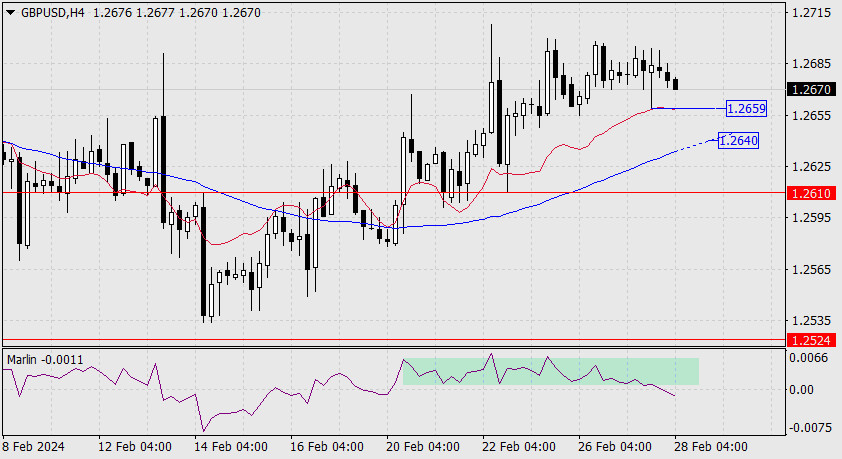Select the GBPUSD,H4 chart title text
The width and height of the screenshot is (842, 459).
[x=53, y=12]
